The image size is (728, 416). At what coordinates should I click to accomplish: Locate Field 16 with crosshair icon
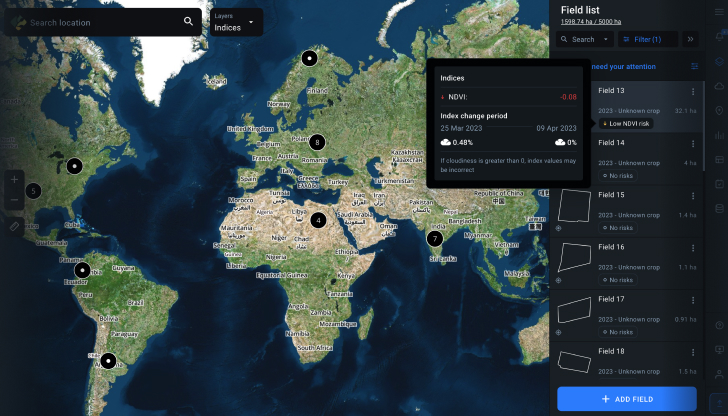(x=559, y=280)
